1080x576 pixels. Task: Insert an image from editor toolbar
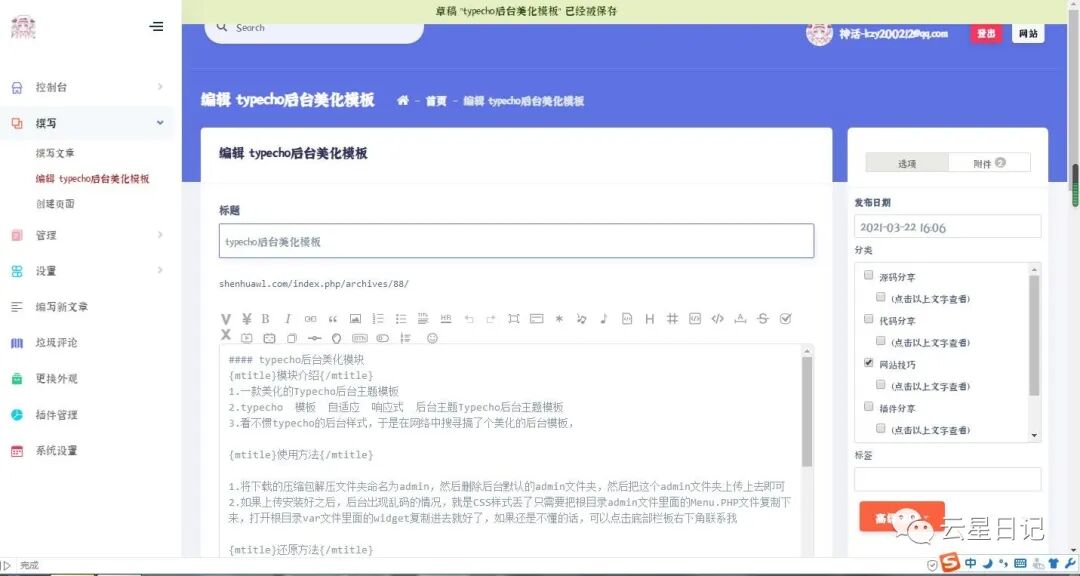(355, 319)
